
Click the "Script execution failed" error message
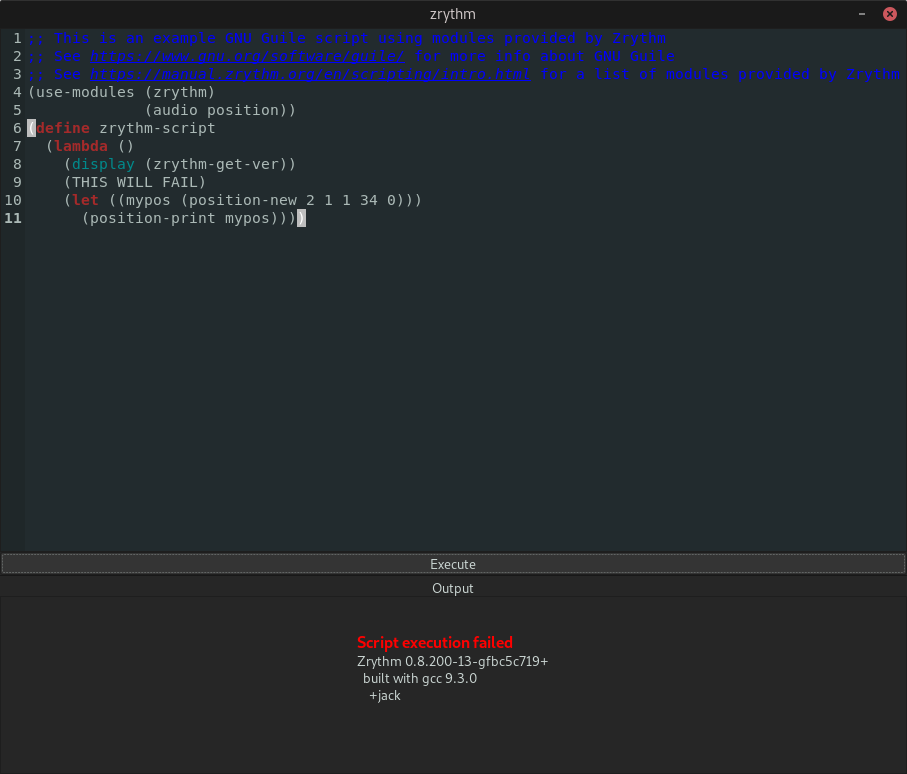[x=435, y=643]
